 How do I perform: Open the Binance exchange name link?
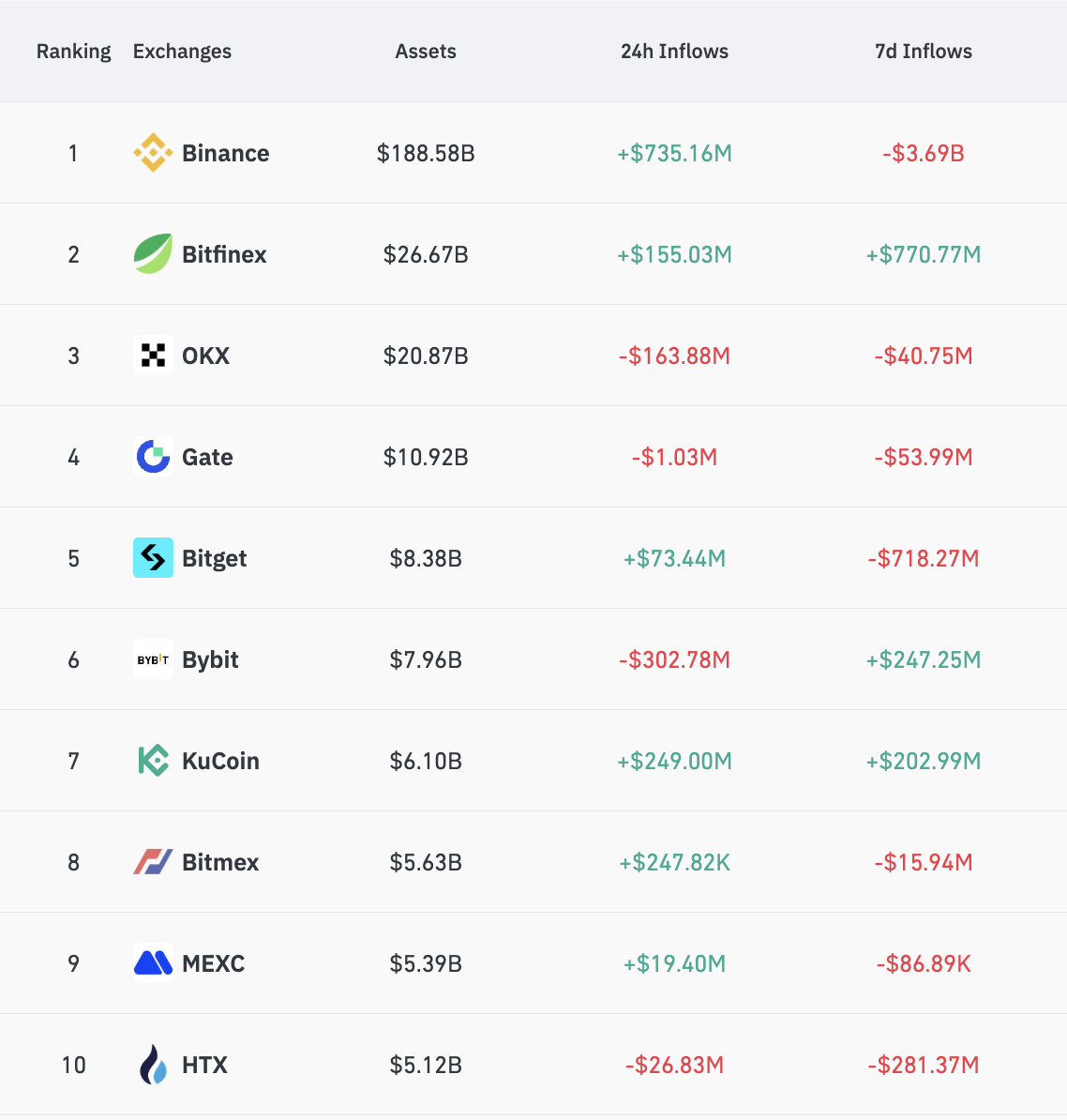(225, 153)
